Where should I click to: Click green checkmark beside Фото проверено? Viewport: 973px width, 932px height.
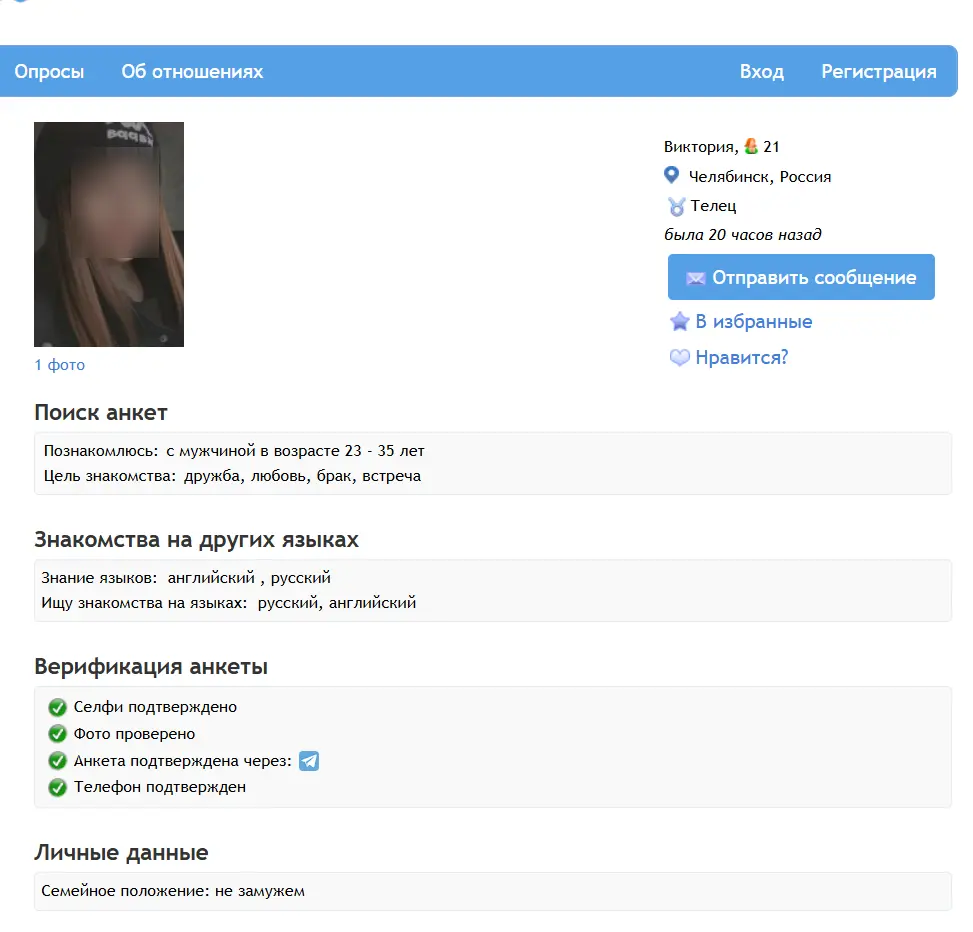coord(57,734)
